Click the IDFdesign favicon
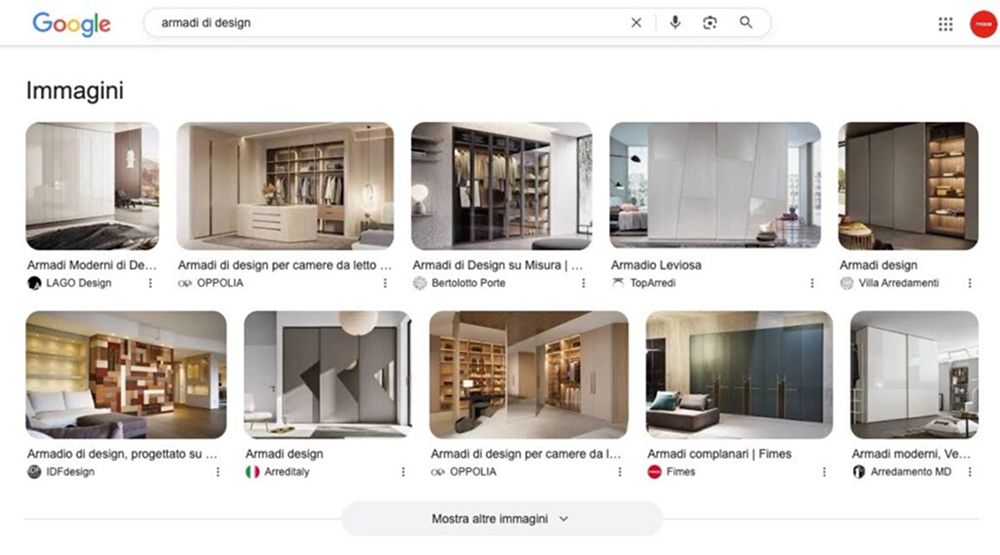The width and height of the screenshot is (1000, 555). [34, 472]
